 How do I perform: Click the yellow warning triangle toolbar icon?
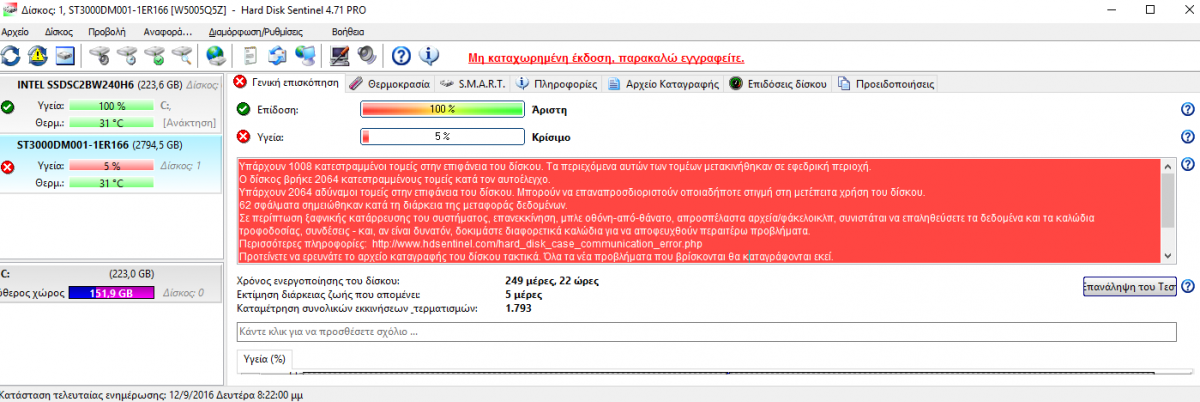38,55
